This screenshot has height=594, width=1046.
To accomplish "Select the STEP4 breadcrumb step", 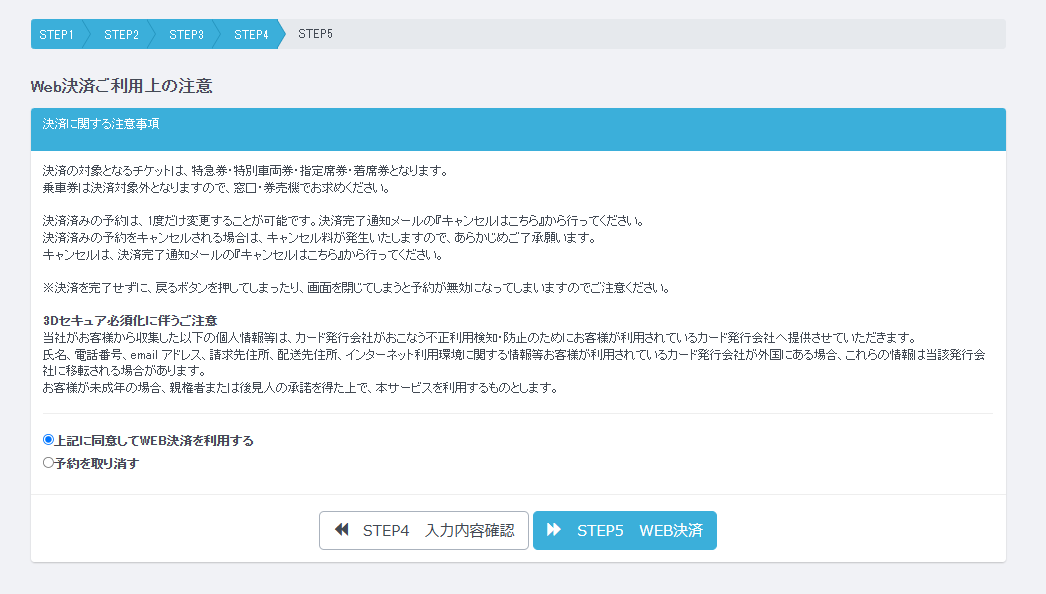I will click(251, 34).
